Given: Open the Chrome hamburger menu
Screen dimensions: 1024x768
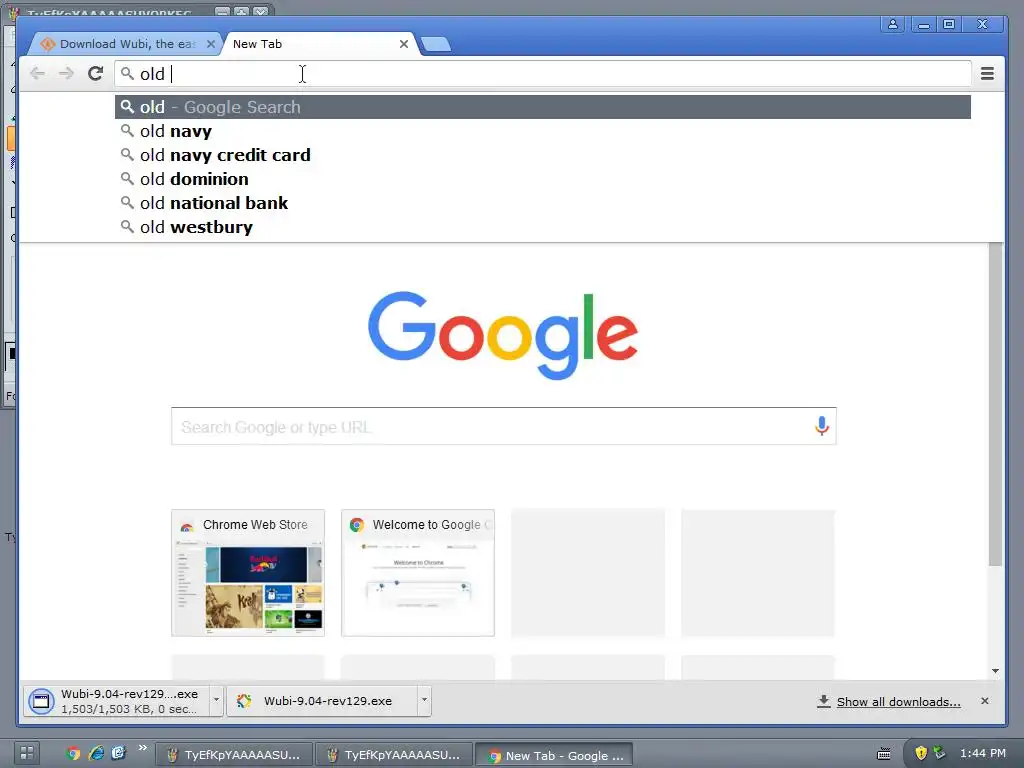Looking at the screenshot, I should point(987,74).
